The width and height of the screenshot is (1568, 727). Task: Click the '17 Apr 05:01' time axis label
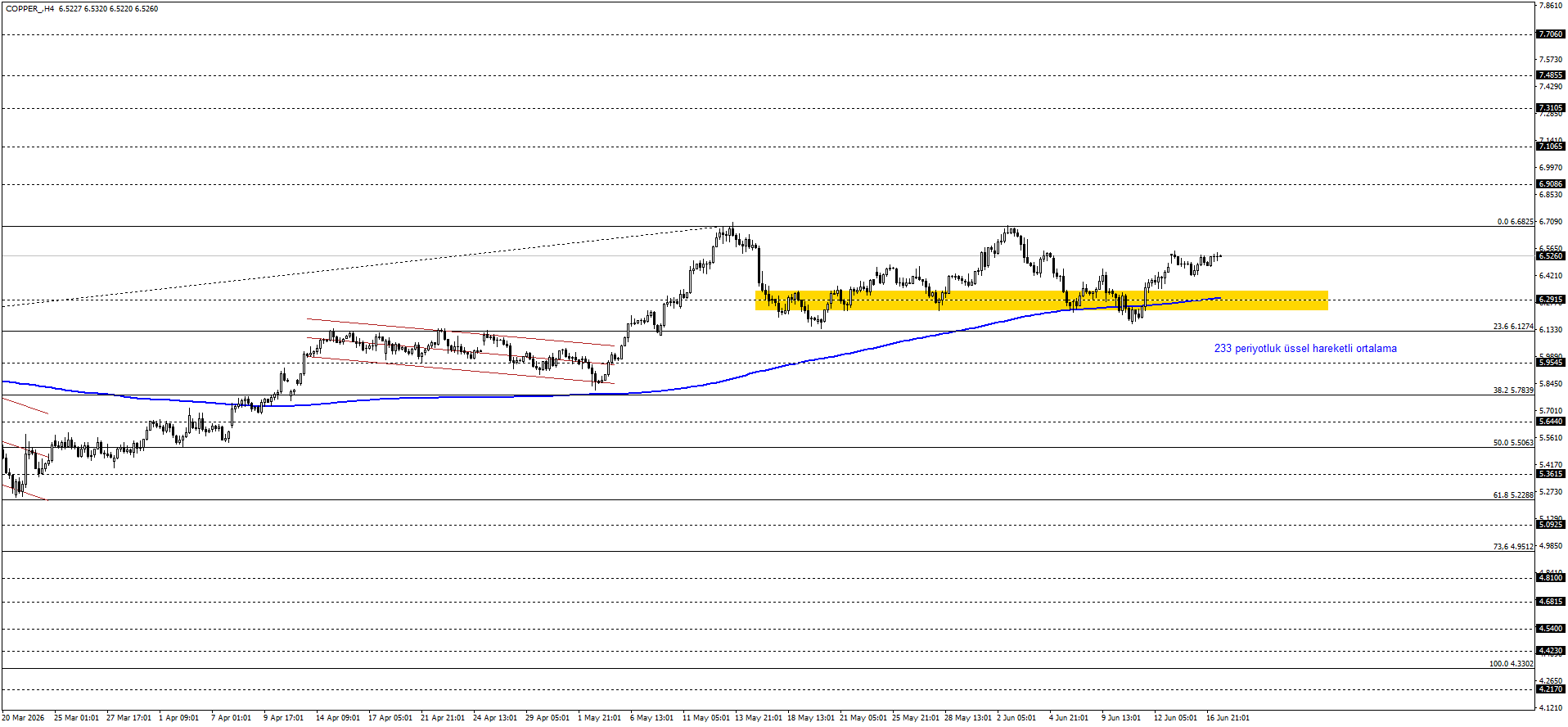(390, 718)
